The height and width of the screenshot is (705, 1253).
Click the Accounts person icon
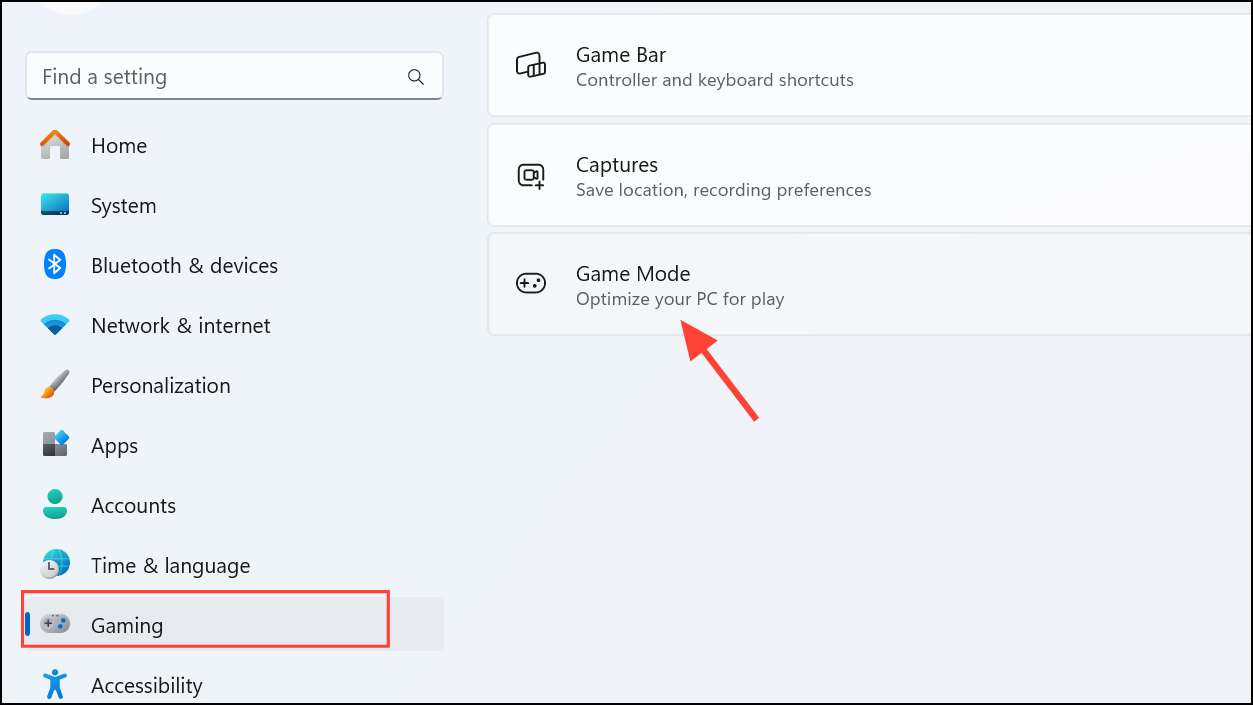pyautogui.click(x=55, y=505)
